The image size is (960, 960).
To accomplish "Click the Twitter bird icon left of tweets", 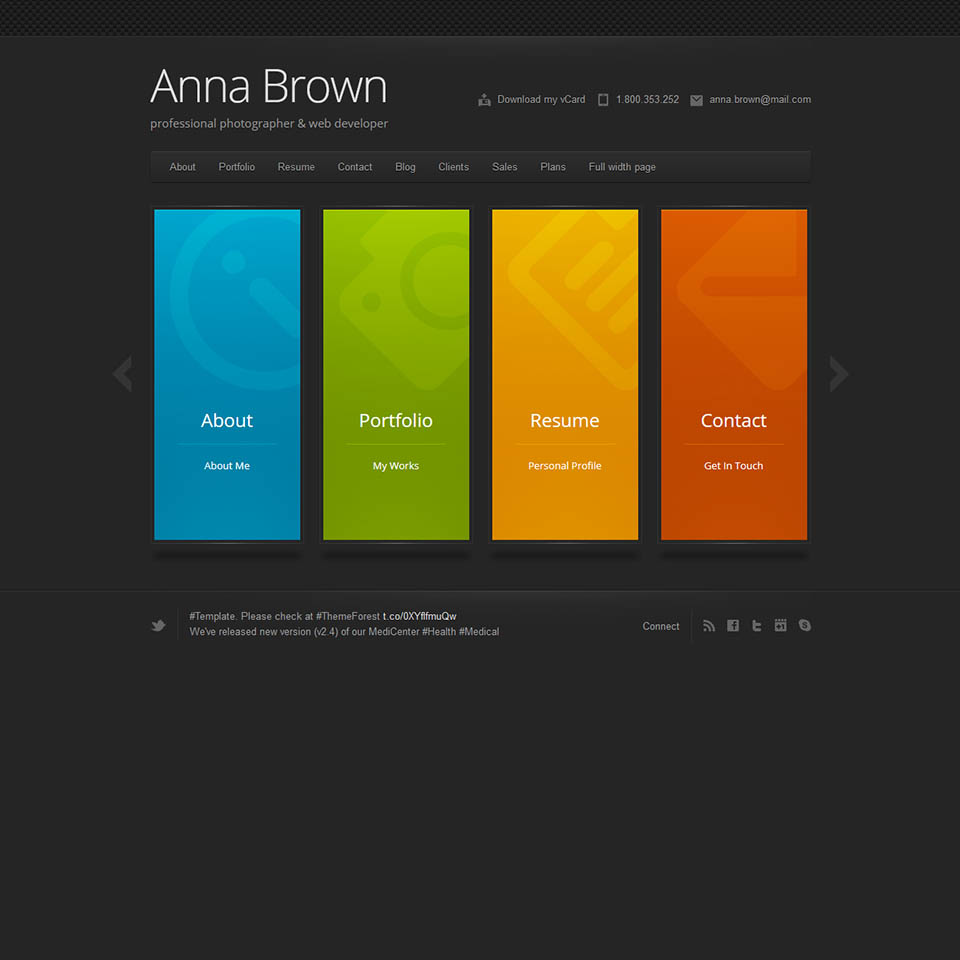I will 158,626.
